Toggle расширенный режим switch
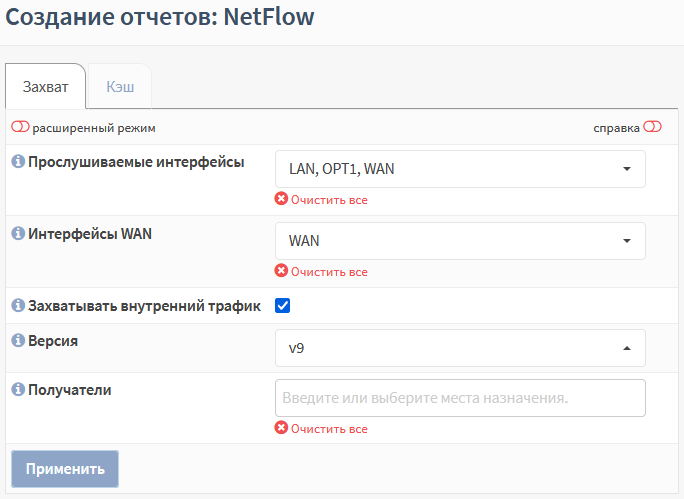This screenshot has width=684, height=499. (x=20, y=127)
